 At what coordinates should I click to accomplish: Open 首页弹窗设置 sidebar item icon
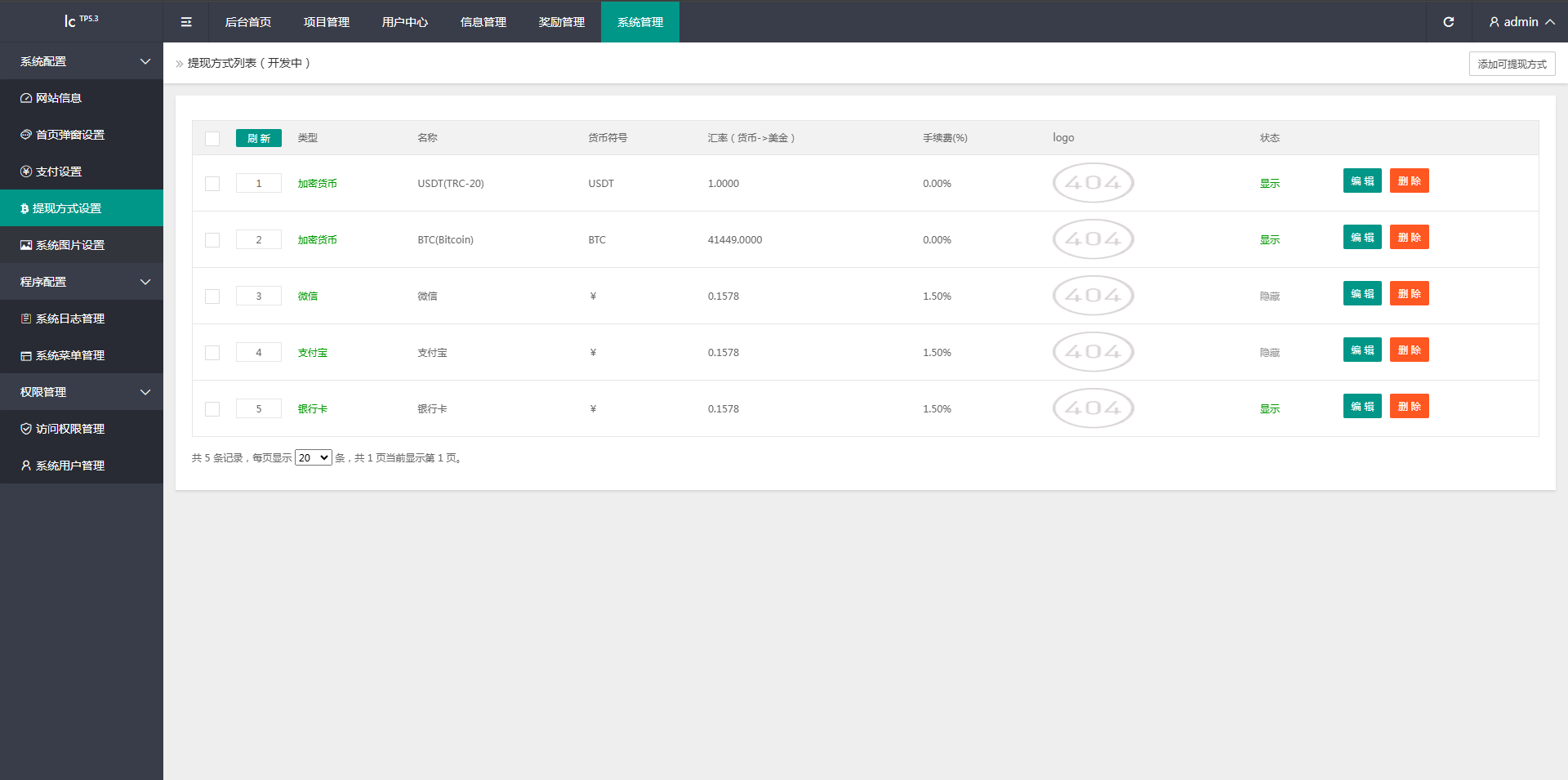tap(26, 135)
